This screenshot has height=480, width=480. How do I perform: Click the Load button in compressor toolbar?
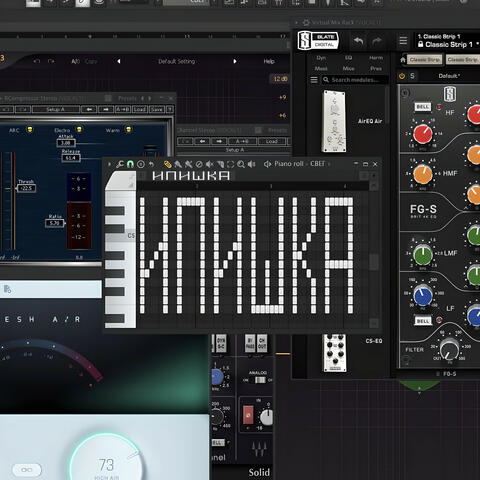click(x=139, y=109)
